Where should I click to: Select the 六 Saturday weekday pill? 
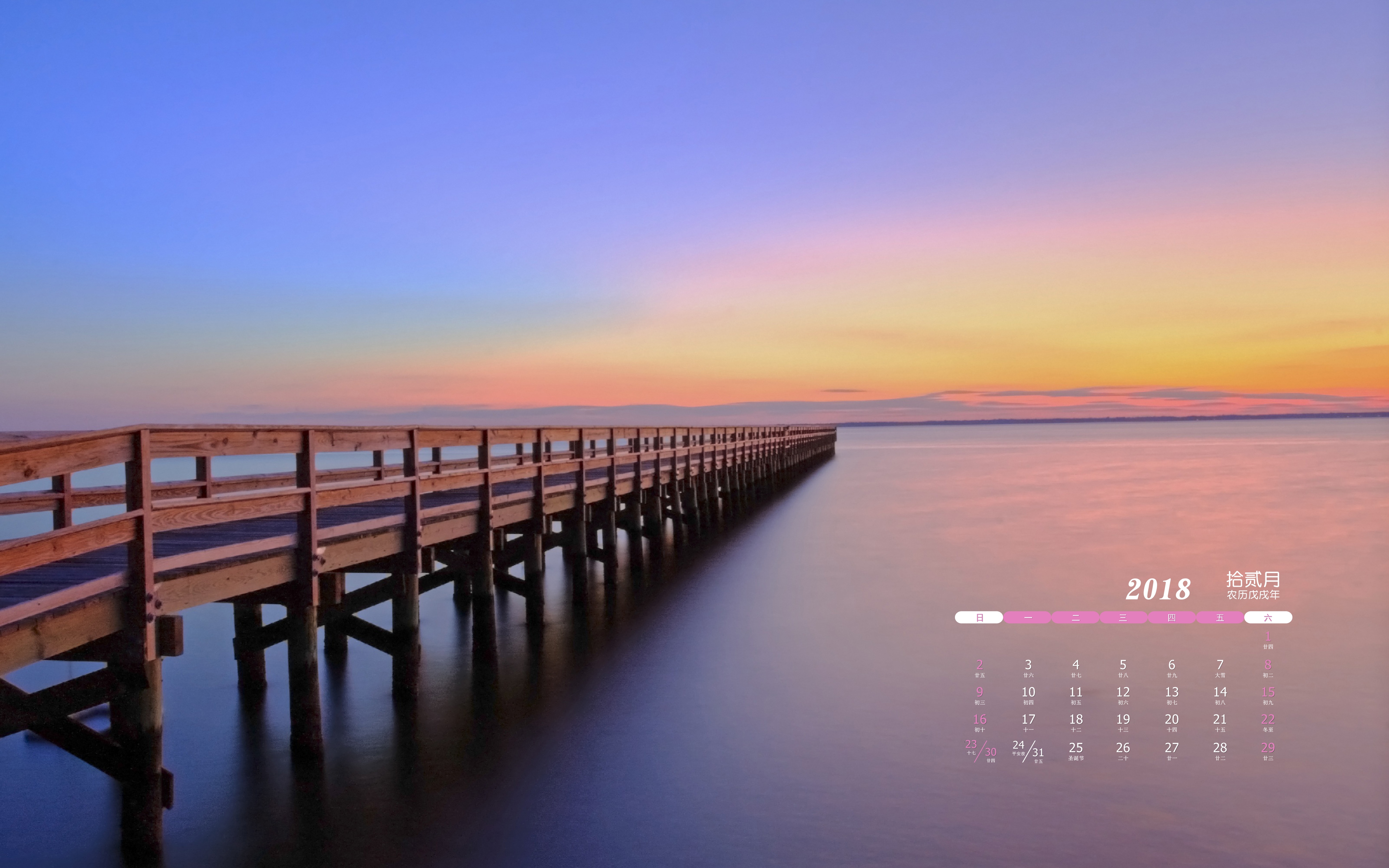pyautogui.click(x=1268, y=617)
